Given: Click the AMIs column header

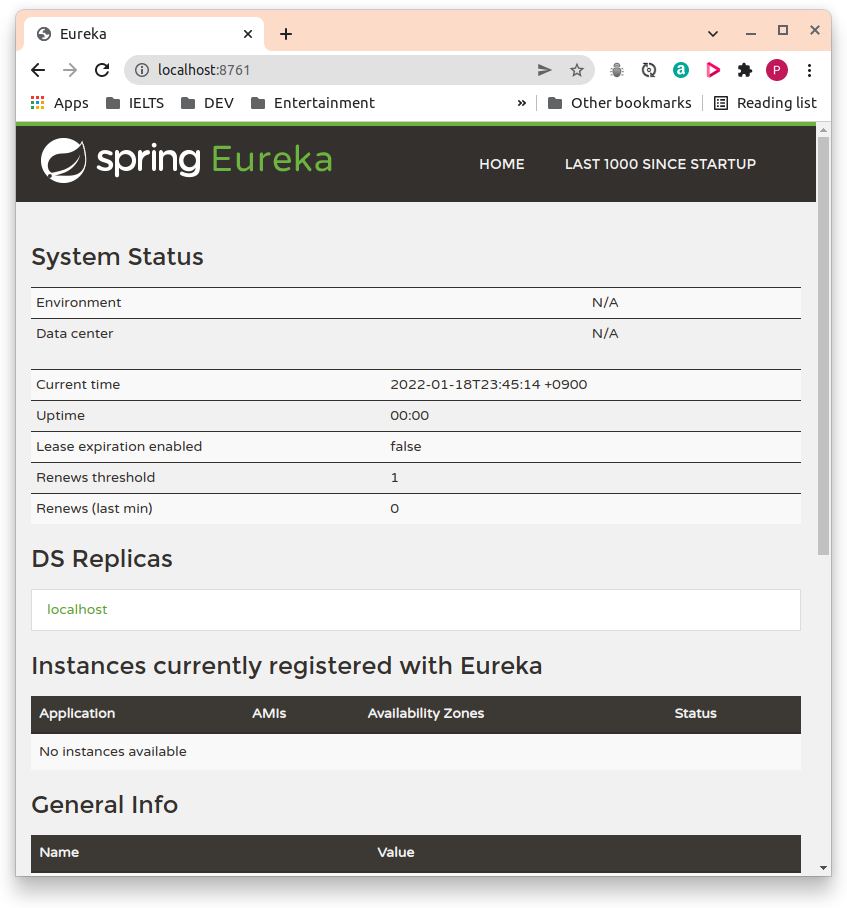Looking at the screenshot, I should [x=269, y=713].
